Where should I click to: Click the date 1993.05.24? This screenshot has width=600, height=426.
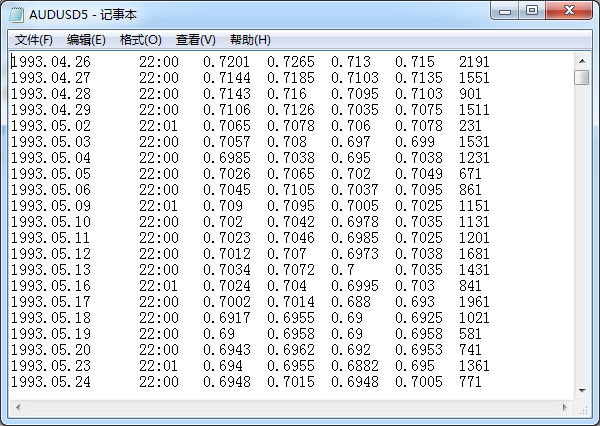[x=51, y=382]
